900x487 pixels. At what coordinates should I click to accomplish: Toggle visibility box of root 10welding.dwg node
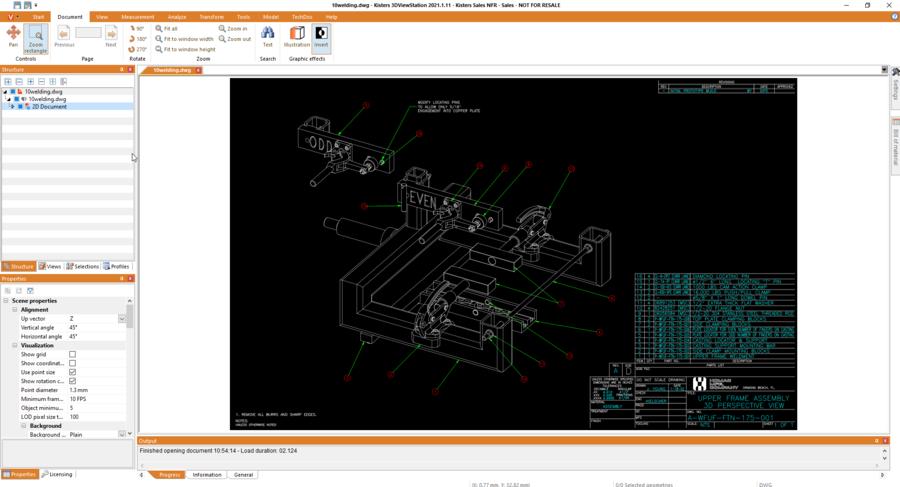point(13,91)
